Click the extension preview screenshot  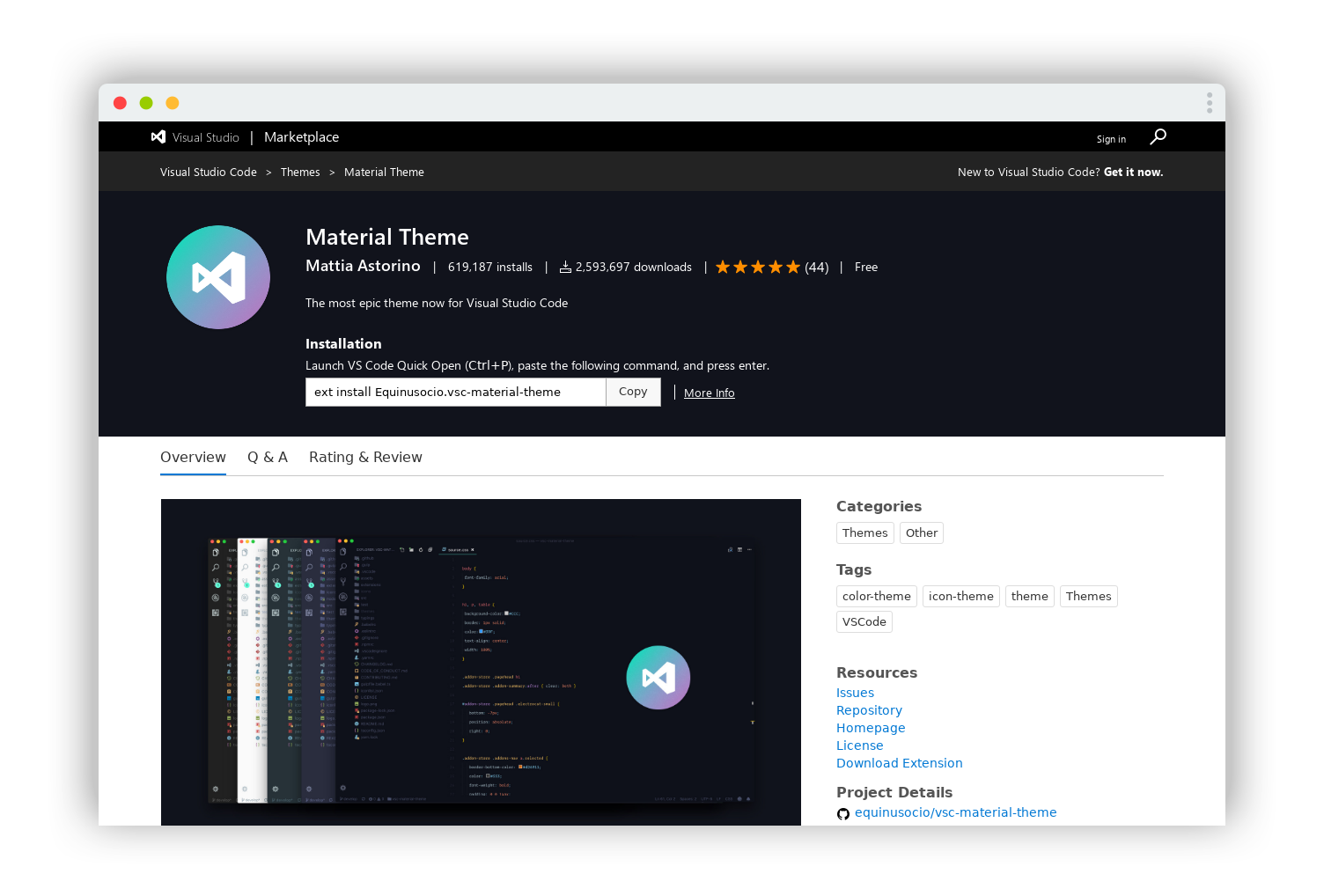[x=480, y=662]
